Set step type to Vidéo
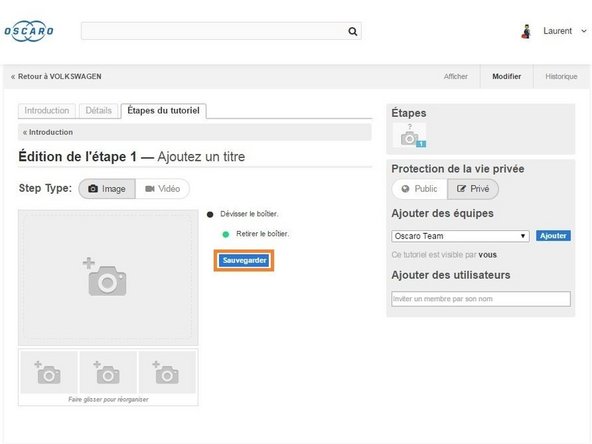The image size is (592, 444). [x=162, y=188]
